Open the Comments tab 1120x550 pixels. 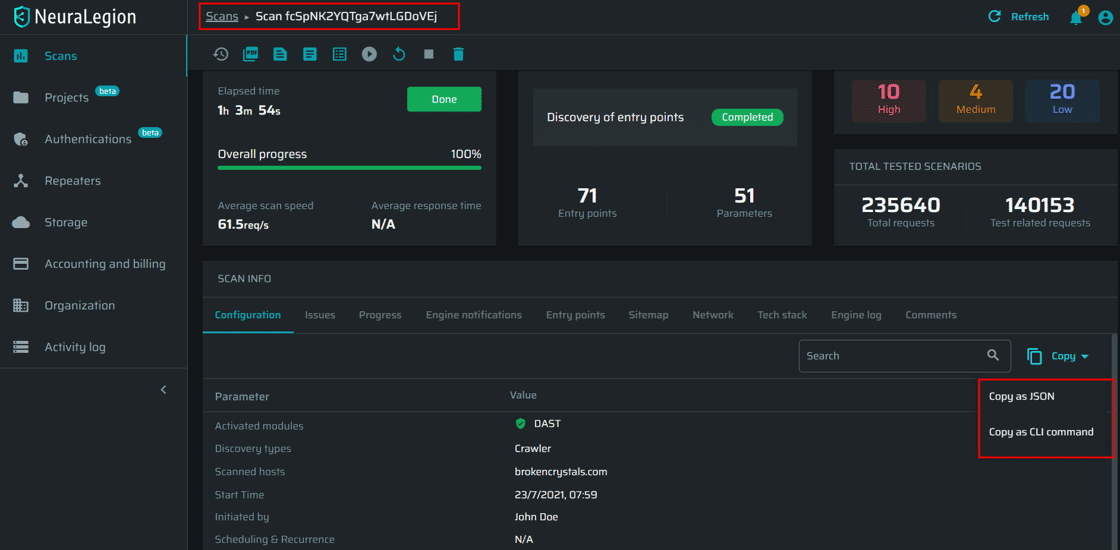(931, 315)
